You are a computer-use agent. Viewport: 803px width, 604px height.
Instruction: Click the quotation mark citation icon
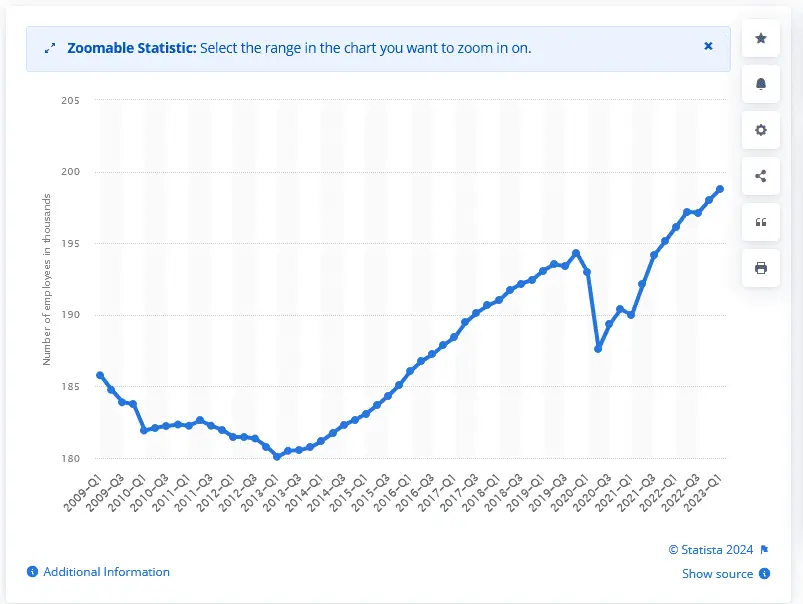[x=761, y=222]
